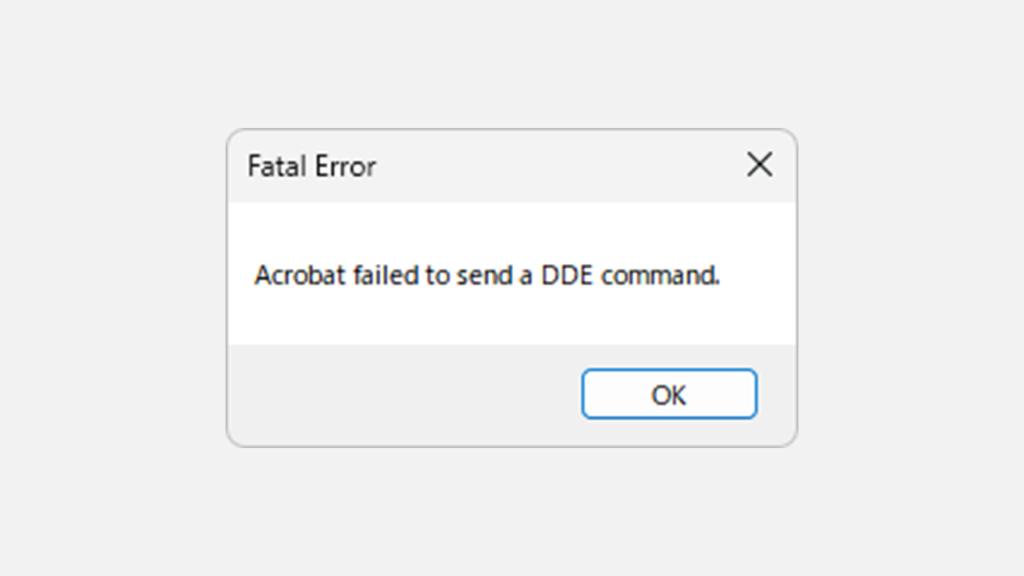Click the word "send" in the message
The image size is (1024, 576).
pyautogui.click(x=484, y=275)
